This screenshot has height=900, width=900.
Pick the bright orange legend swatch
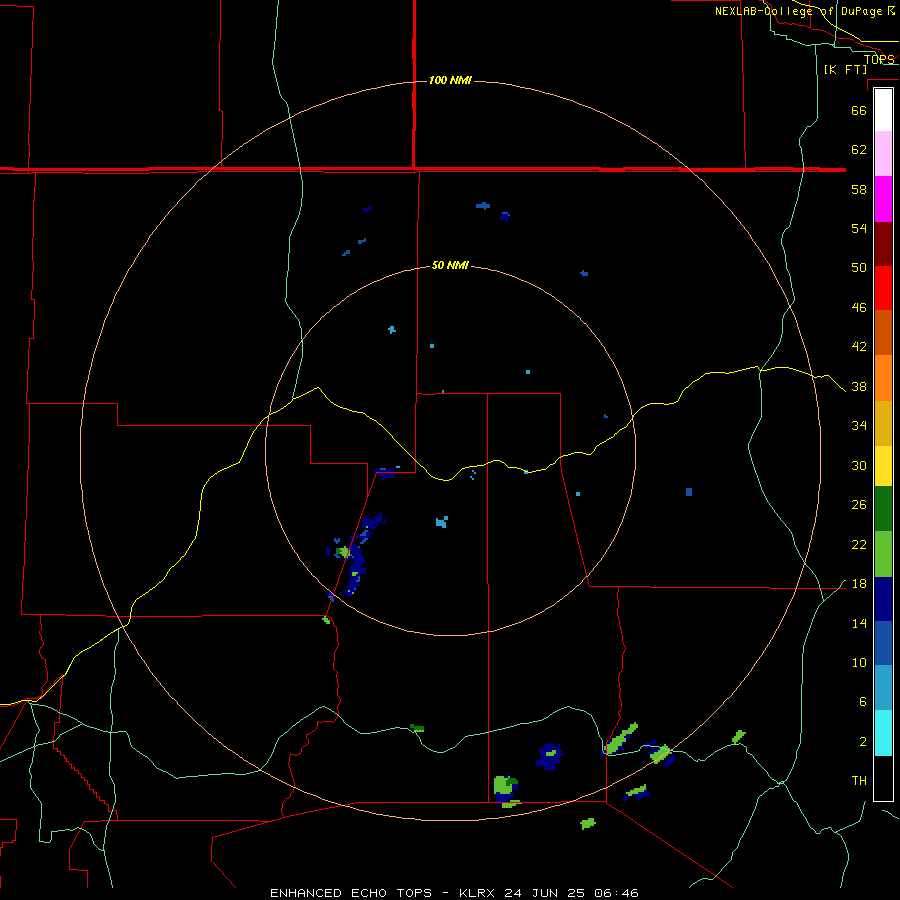[x=883, y=378]
